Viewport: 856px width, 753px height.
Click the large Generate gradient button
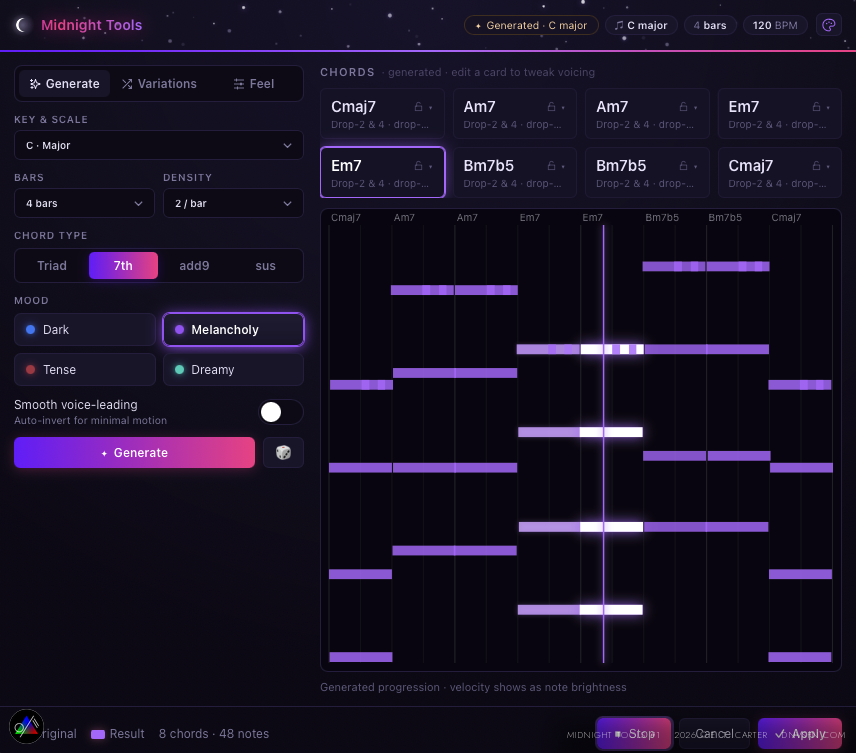click(x=134, y=453)
